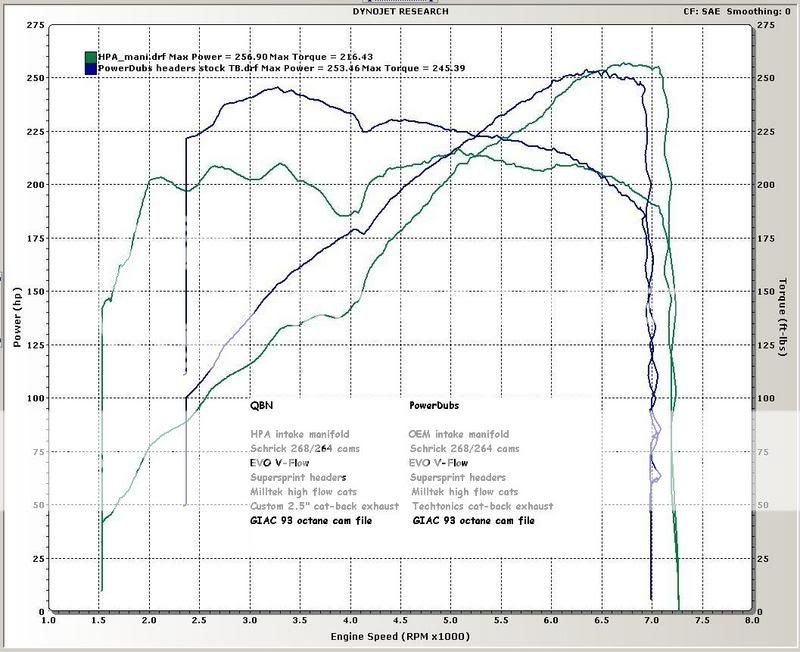Click the HPA intake manifold entry

300,433
